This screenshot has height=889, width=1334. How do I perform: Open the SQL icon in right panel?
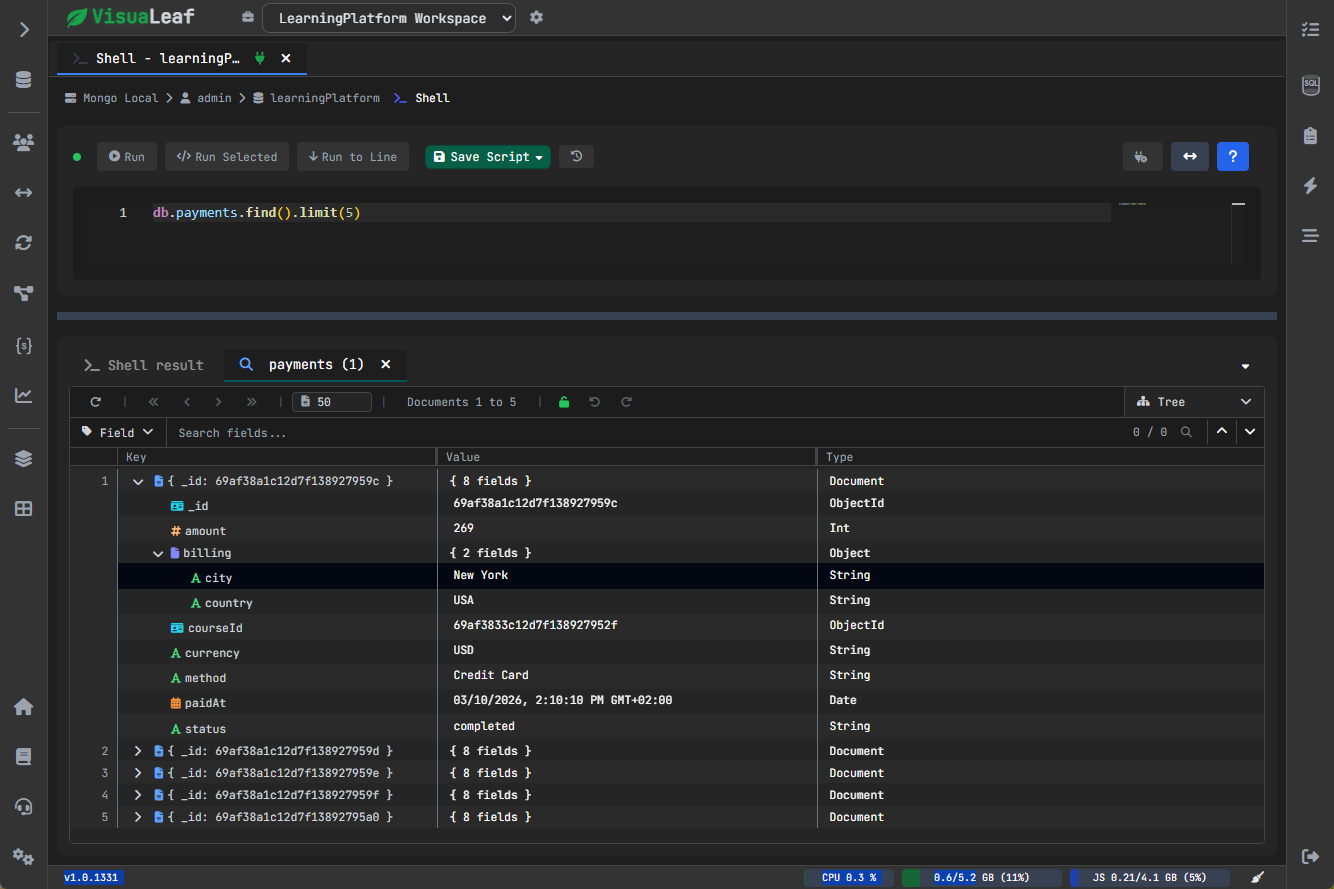click(x=1310, y=85)
